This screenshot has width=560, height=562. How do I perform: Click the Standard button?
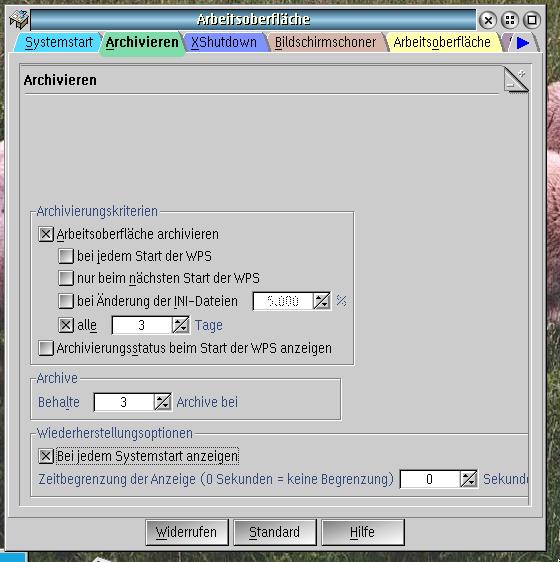click(275, 532)
